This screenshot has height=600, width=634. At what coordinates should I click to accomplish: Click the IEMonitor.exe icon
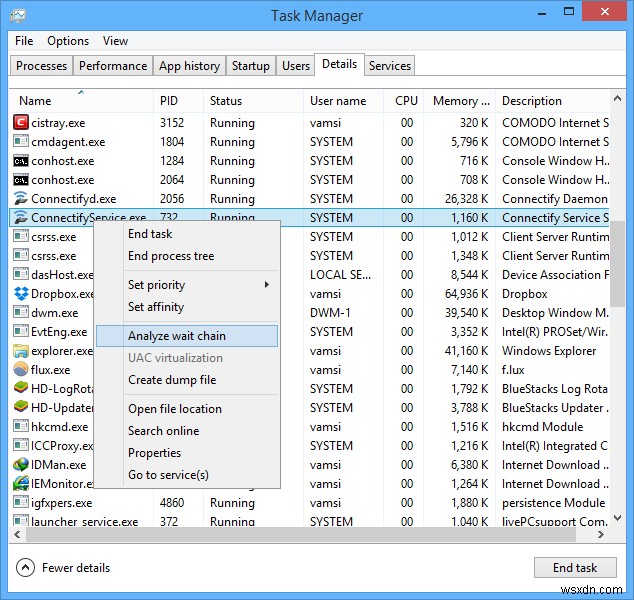21,484
